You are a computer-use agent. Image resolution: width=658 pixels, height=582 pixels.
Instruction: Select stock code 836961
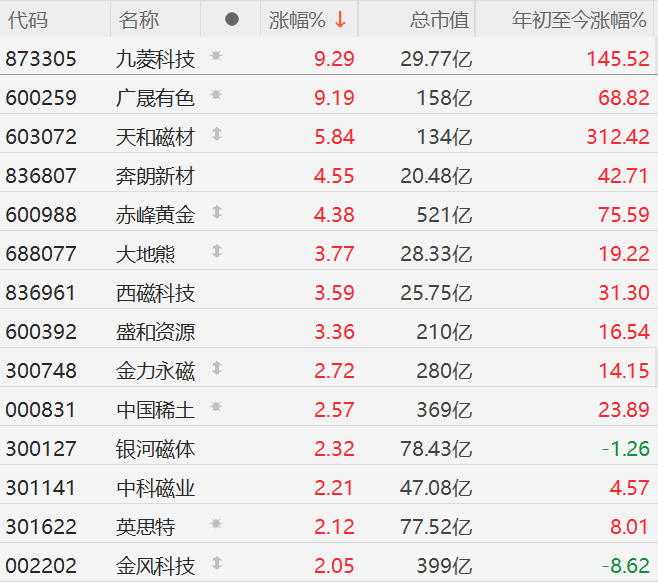coord(41,293)
